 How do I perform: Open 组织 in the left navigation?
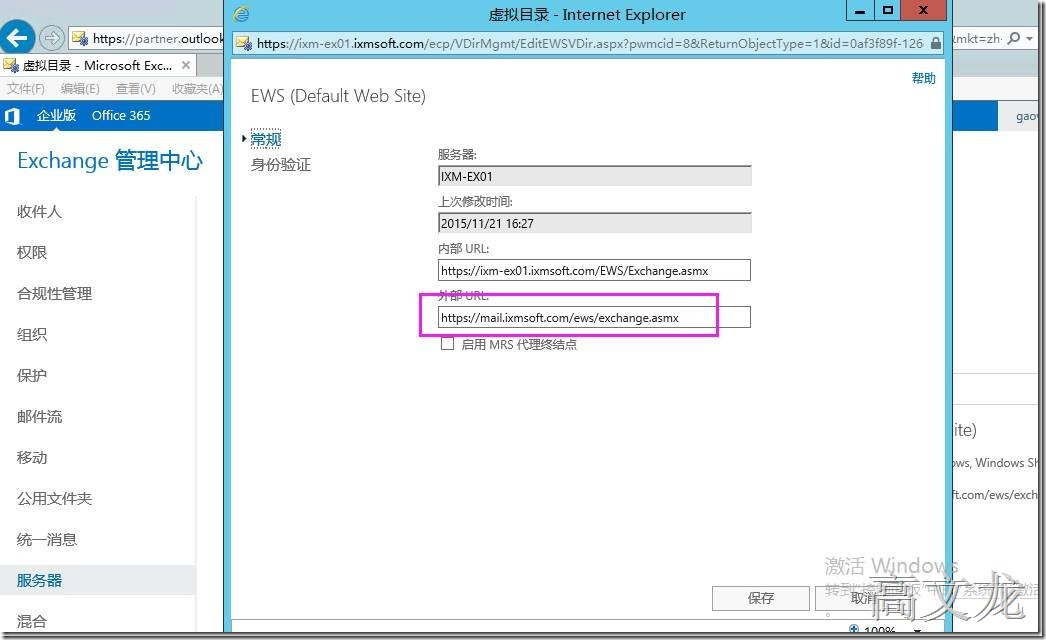click(32, 334)
